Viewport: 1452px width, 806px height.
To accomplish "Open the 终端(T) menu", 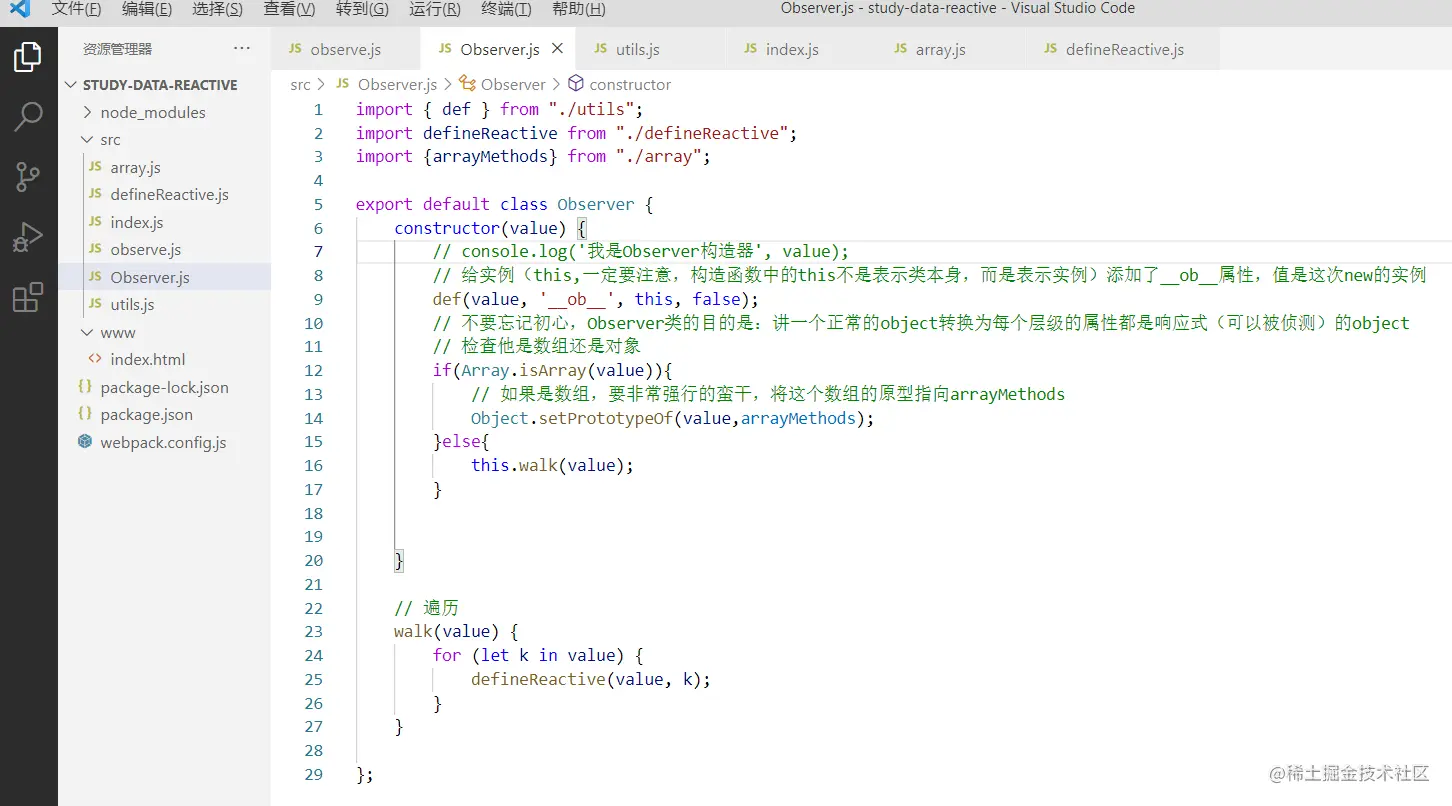I will [x=505, y=9].
